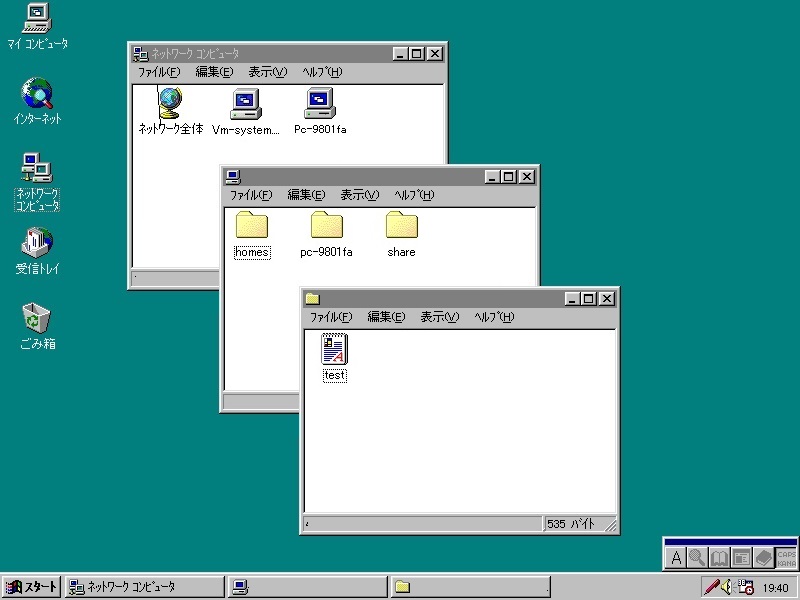This screenshot has height=600, width=800.
Task: Open 編集 menu in the test file window
Action: coord(385,317)
